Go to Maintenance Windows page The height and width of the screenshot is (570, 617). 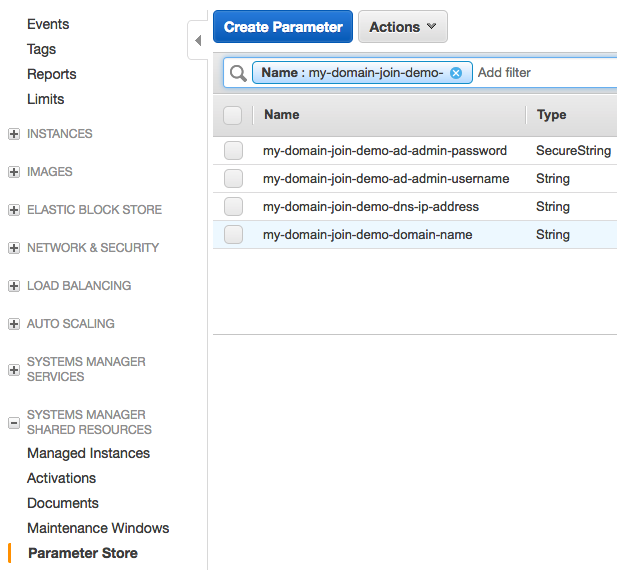(98, 528)
